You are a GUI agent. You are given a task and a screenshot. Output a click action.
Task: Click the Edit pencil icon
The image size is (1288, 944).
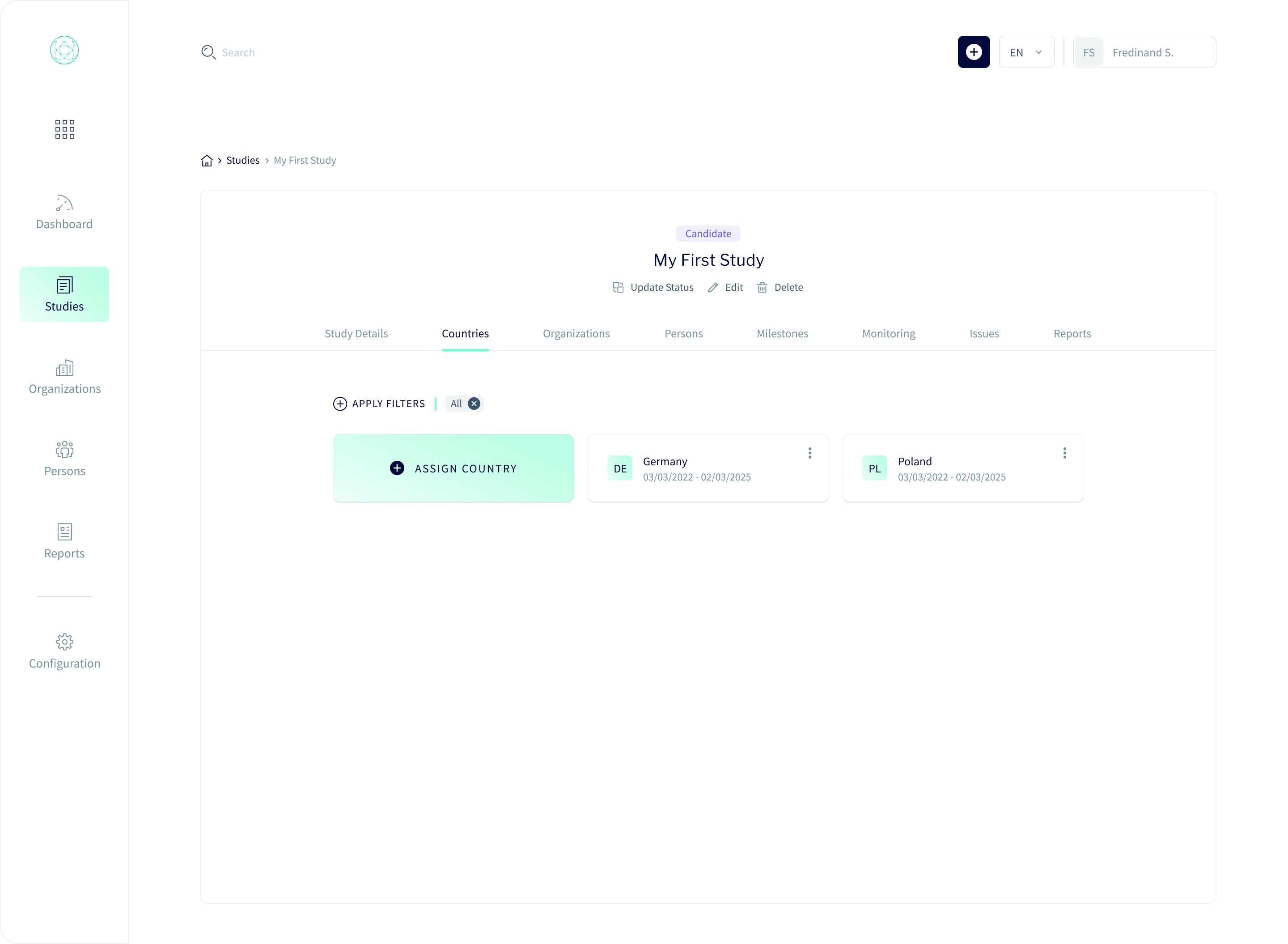pos(712,287)
